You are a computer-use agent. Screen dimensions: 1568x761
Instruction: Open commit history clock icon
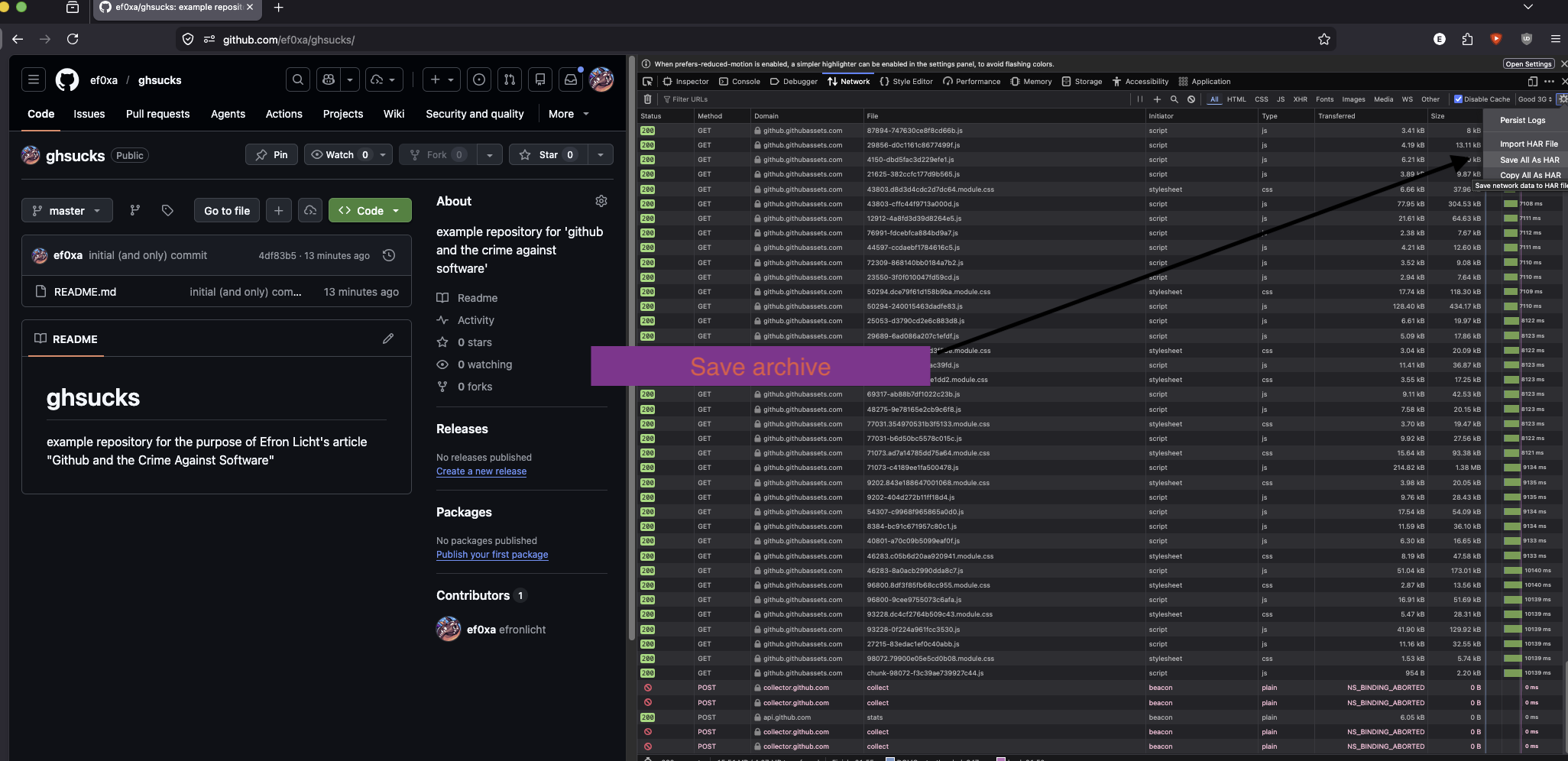[x=389, y=255]
